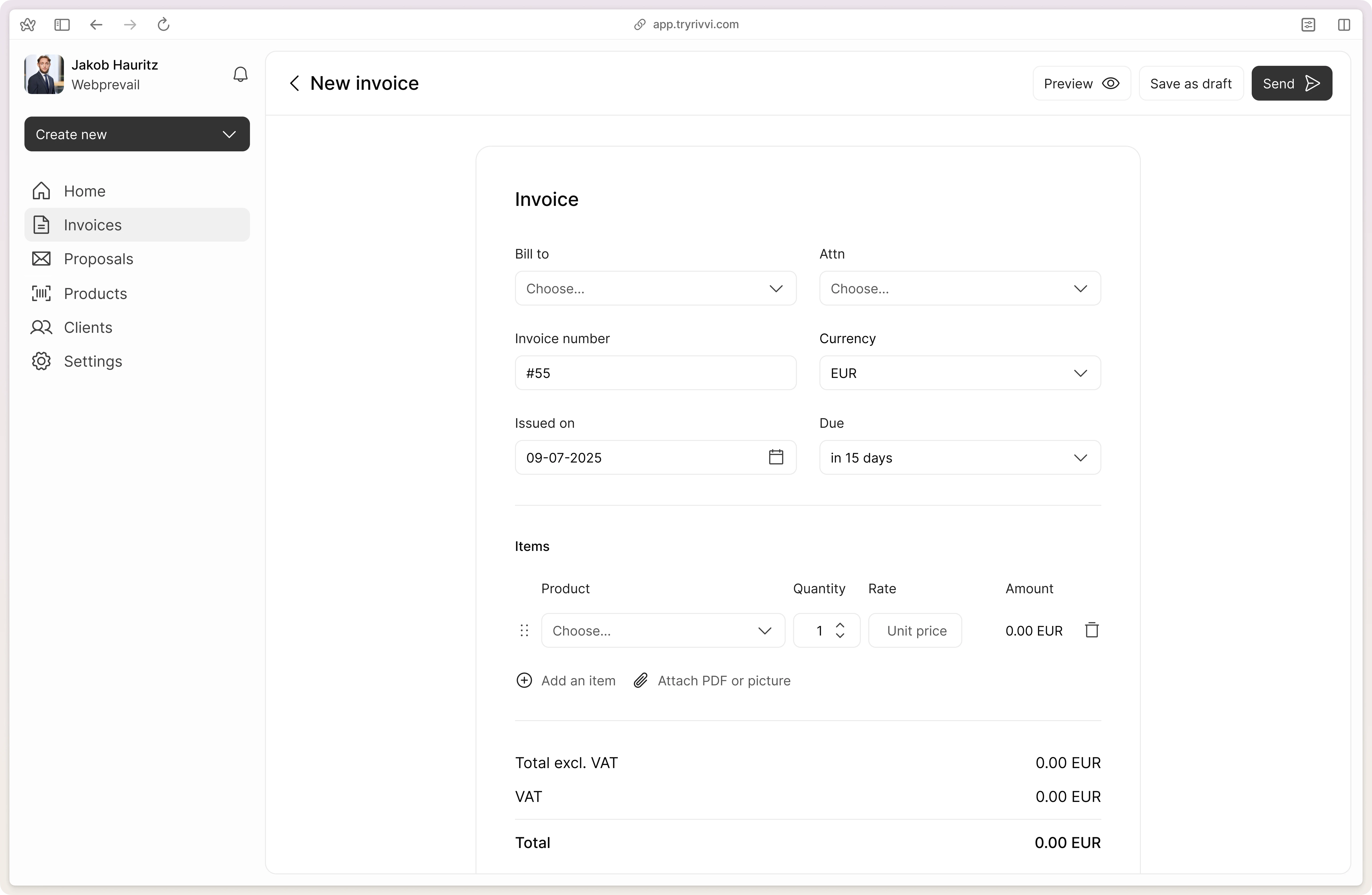Click Save as draft
The width and height of the screenshot is (1372, 895).
pos(1191,84)
